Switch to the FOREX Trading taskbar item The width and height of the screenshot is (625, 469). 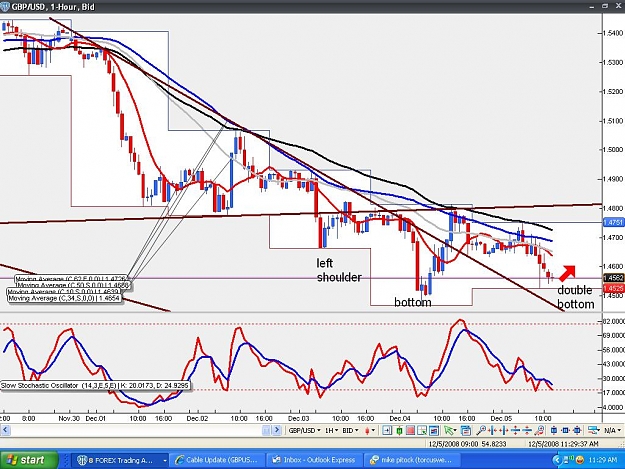point(122,460)
